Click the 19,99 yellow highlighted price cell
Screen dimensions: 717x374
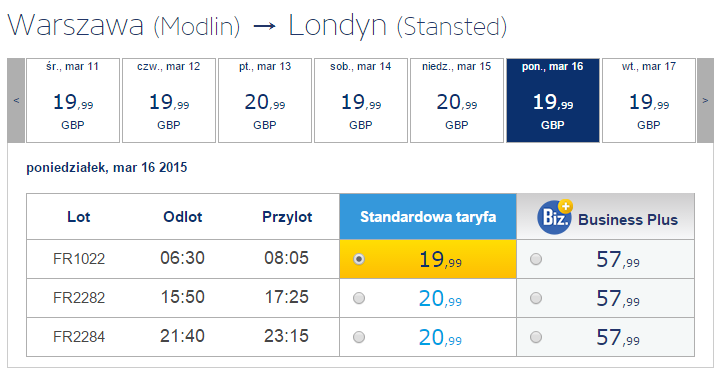(x=428, y=259)
